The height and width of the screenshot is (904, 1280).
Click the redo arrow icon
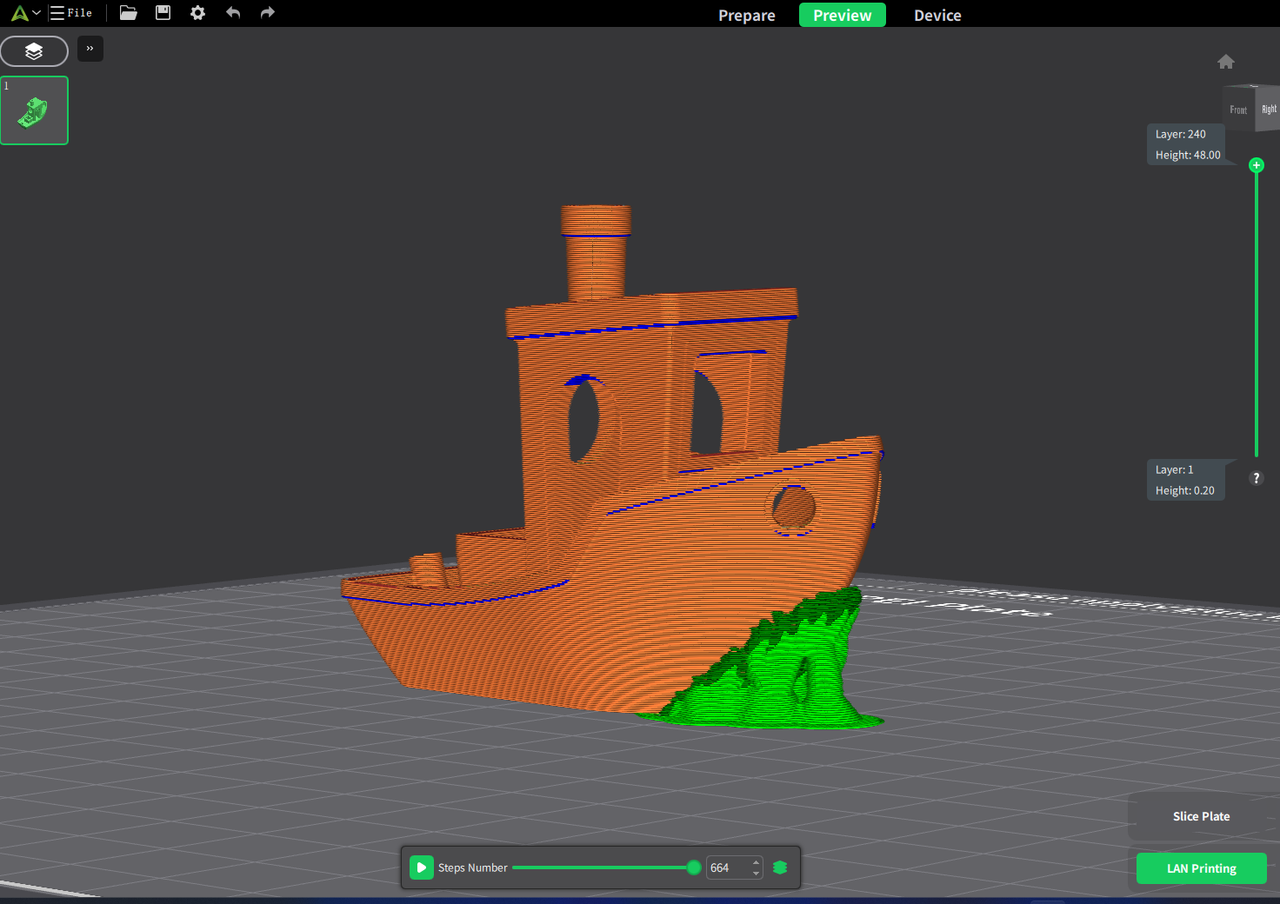point(267,13)
